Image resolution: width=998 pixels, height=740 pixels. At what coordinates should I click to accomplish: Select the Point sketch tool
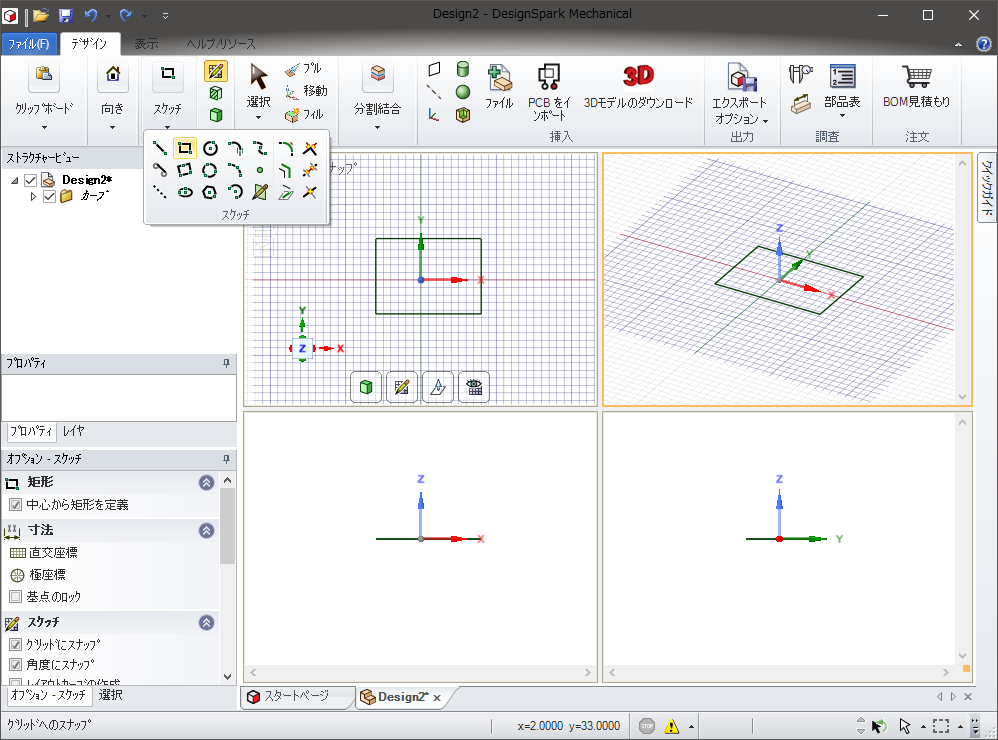[260, 170]
